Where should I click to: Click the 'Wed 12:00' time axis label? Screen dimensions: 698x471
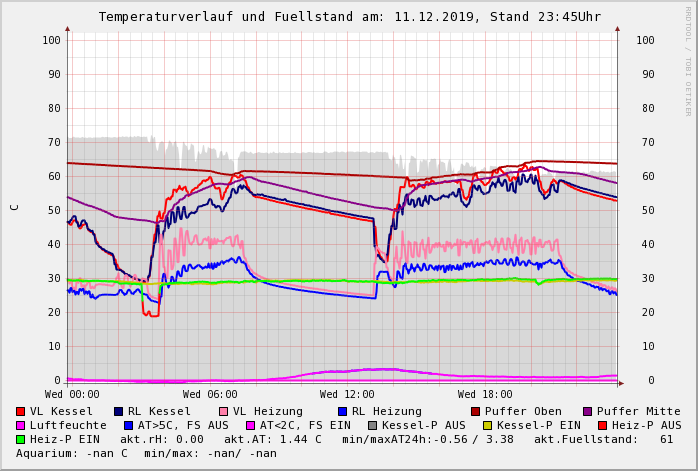click(x=347, y=394)
